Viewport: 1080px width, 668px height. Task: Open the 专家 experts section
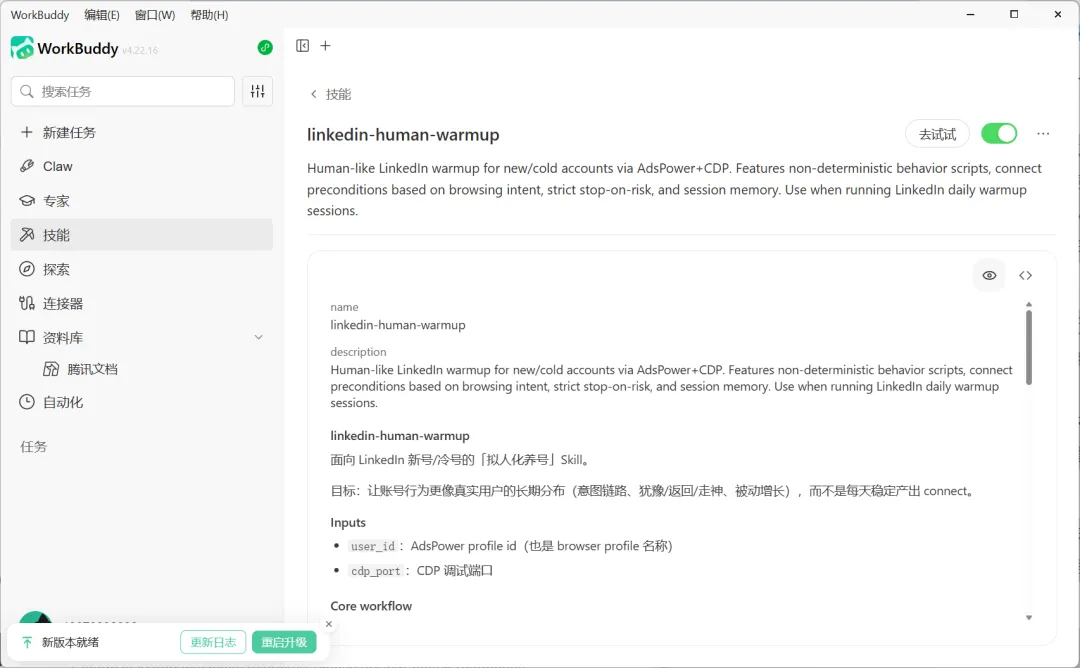[x=142, y=201]
